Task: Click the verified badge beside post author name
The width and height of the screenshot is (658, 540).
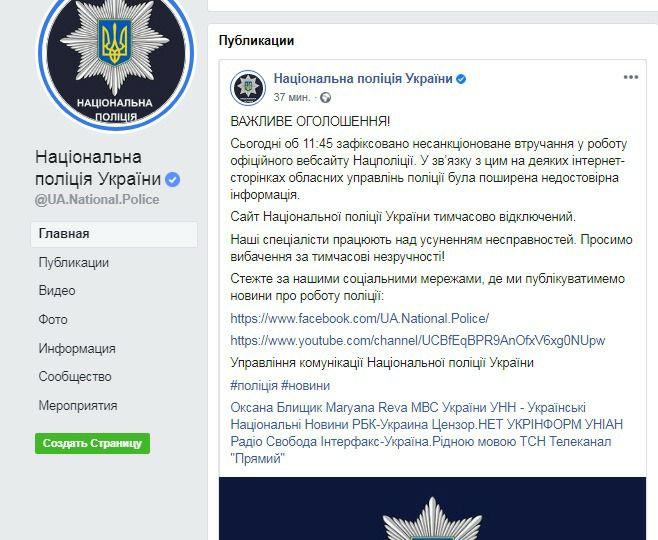Action: tap(461, 79)
